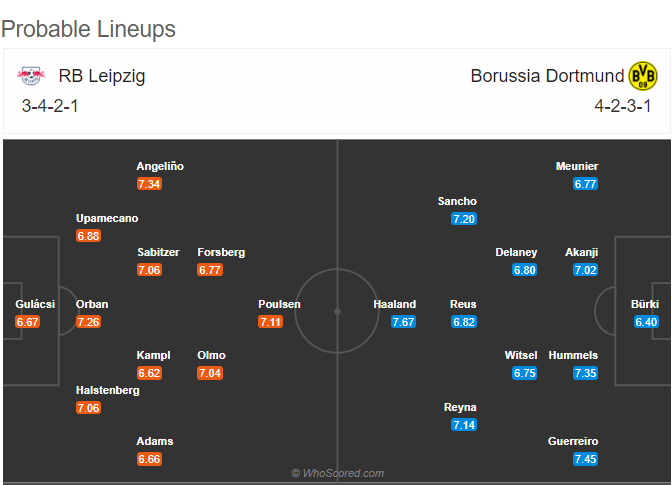Open the Borussia Dortmund team link
Screen dimensions: 672x485
(547, 76)
